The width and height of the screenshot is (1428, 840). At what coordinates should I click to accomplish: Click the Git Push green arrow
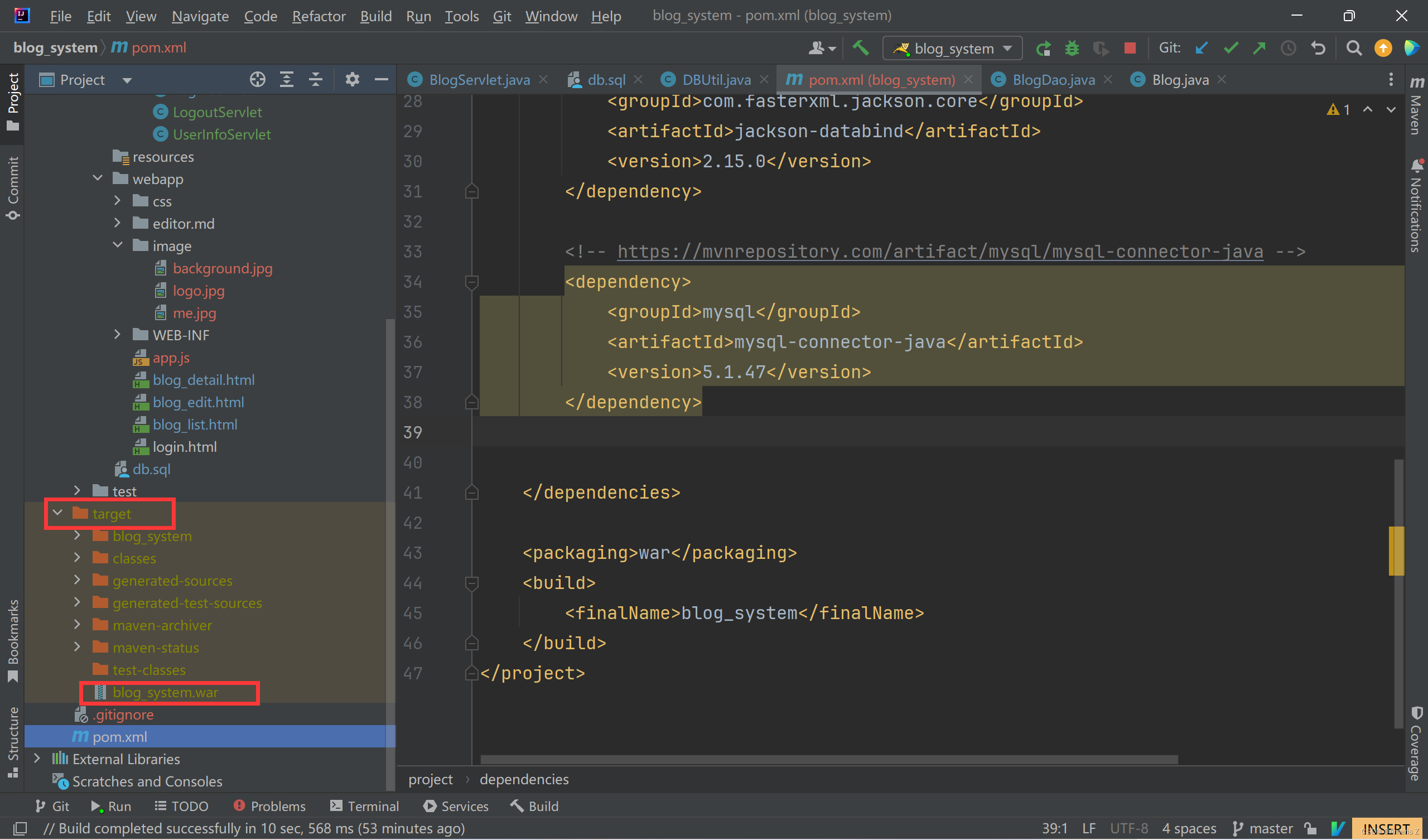click(x=1259, y=48)
